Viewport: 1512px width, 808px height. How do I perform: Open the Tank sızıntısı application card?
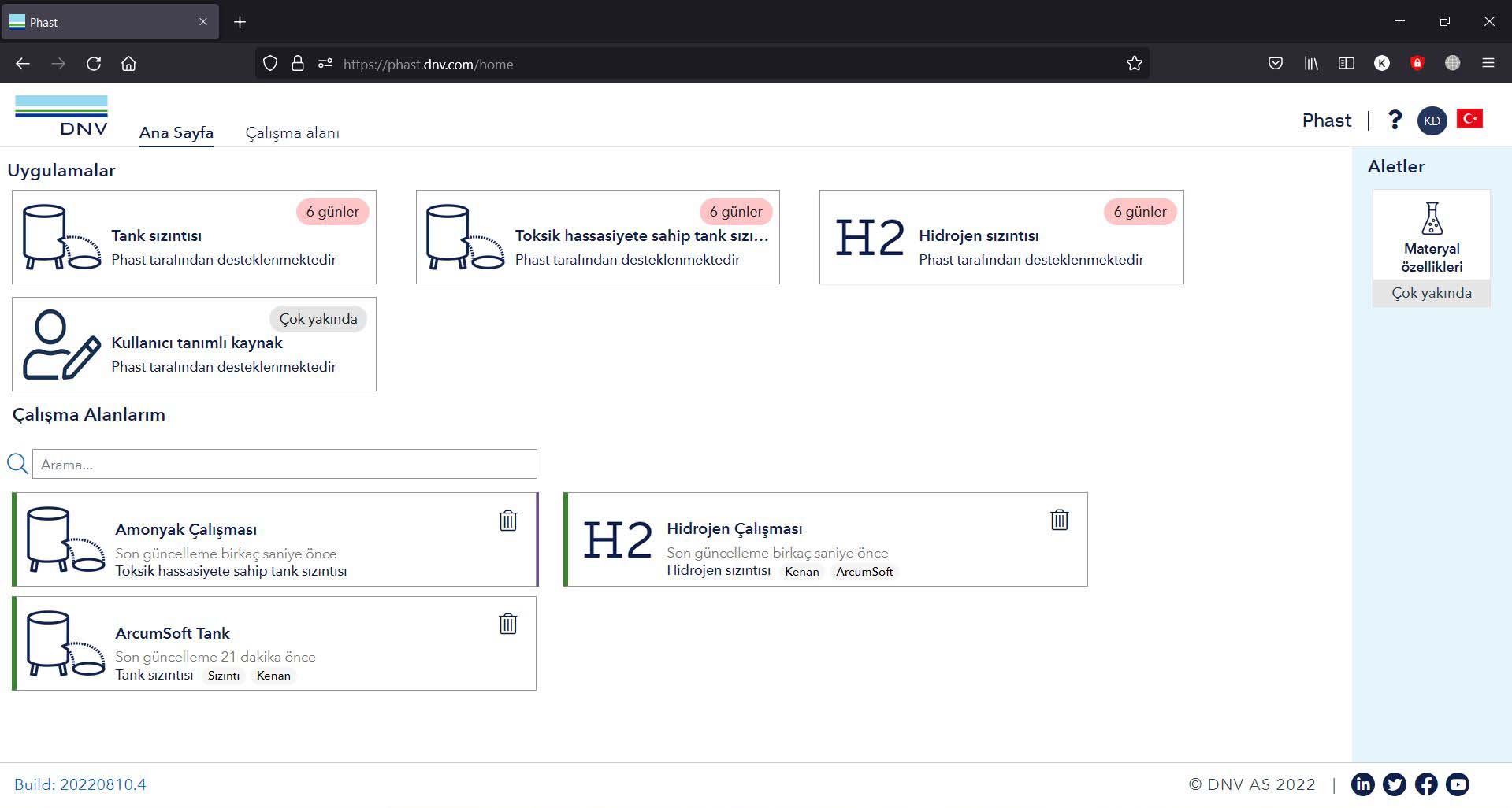pos(194,237)
